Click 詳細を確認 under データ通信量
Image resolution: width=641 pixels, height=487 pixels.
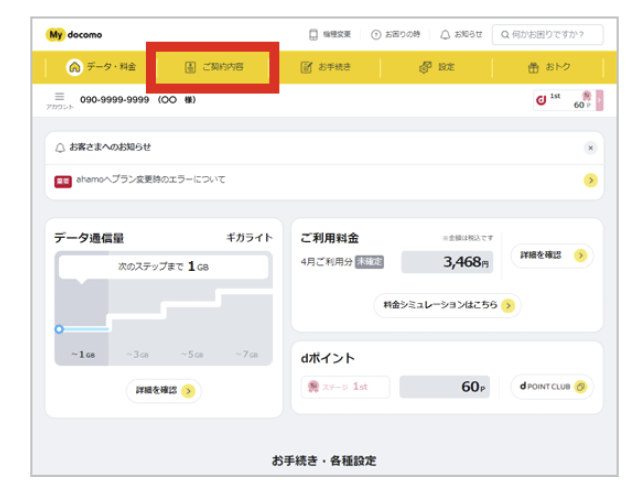(x=164, y=391)
